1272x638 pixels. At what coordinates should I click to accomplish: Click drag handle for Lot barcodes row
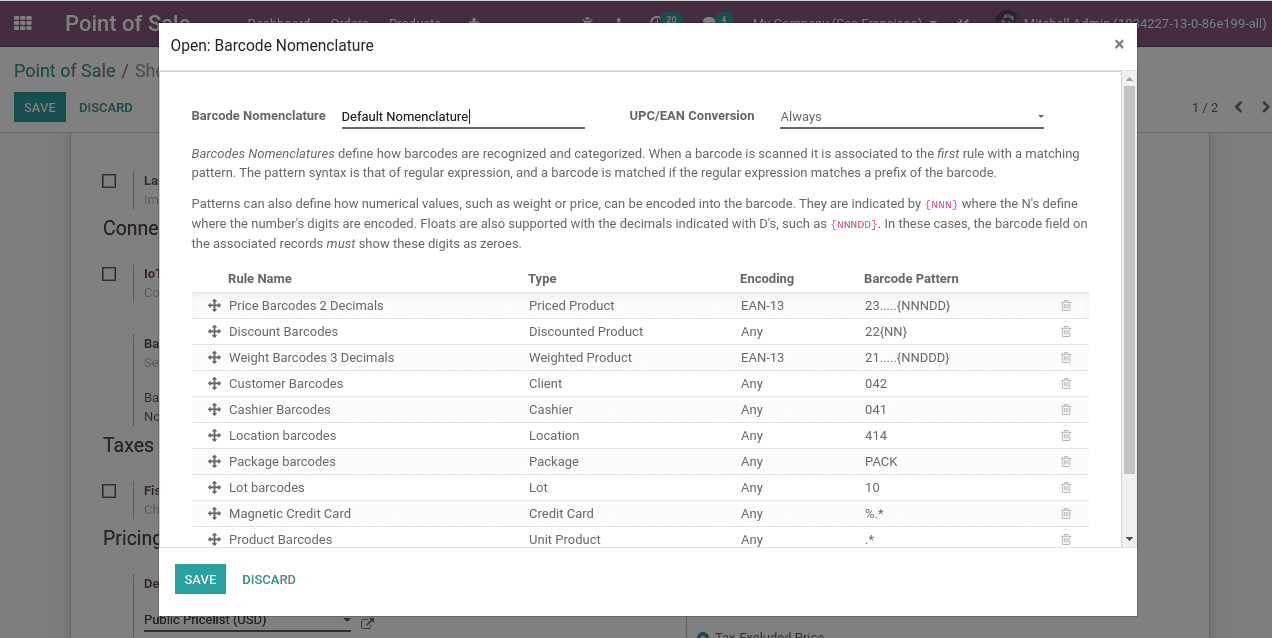point(214,488)
